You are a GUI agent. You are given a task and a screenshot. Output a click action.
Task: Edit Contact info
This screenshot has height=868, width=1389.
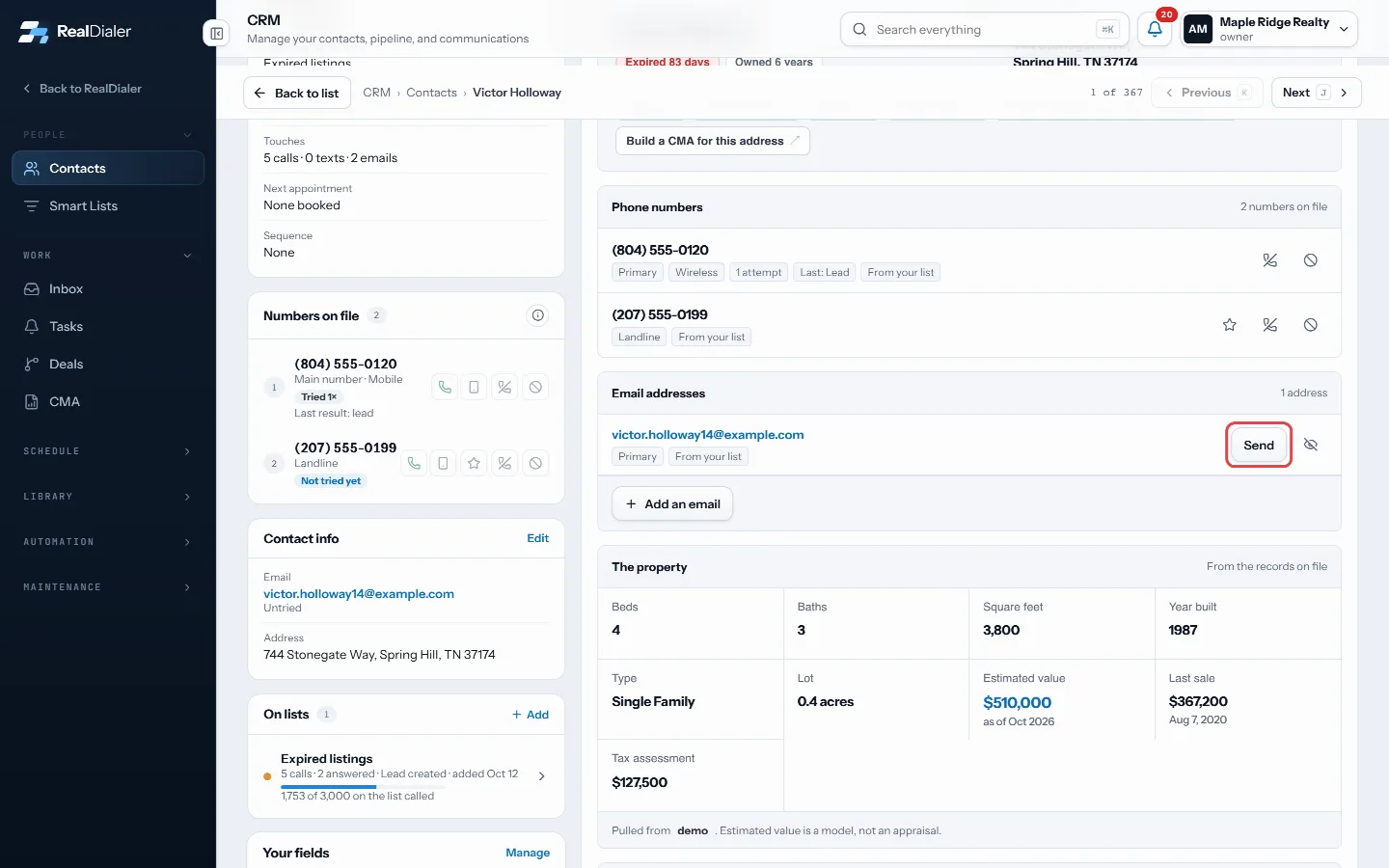click(537, 538)
